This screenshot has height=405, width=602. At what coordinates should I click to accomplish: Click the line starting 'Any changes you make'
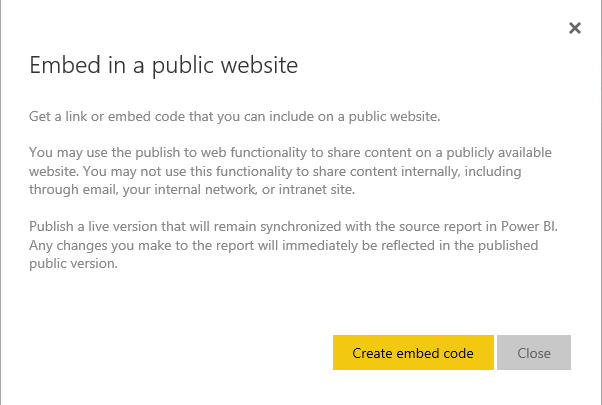click(x=284, y=245)
